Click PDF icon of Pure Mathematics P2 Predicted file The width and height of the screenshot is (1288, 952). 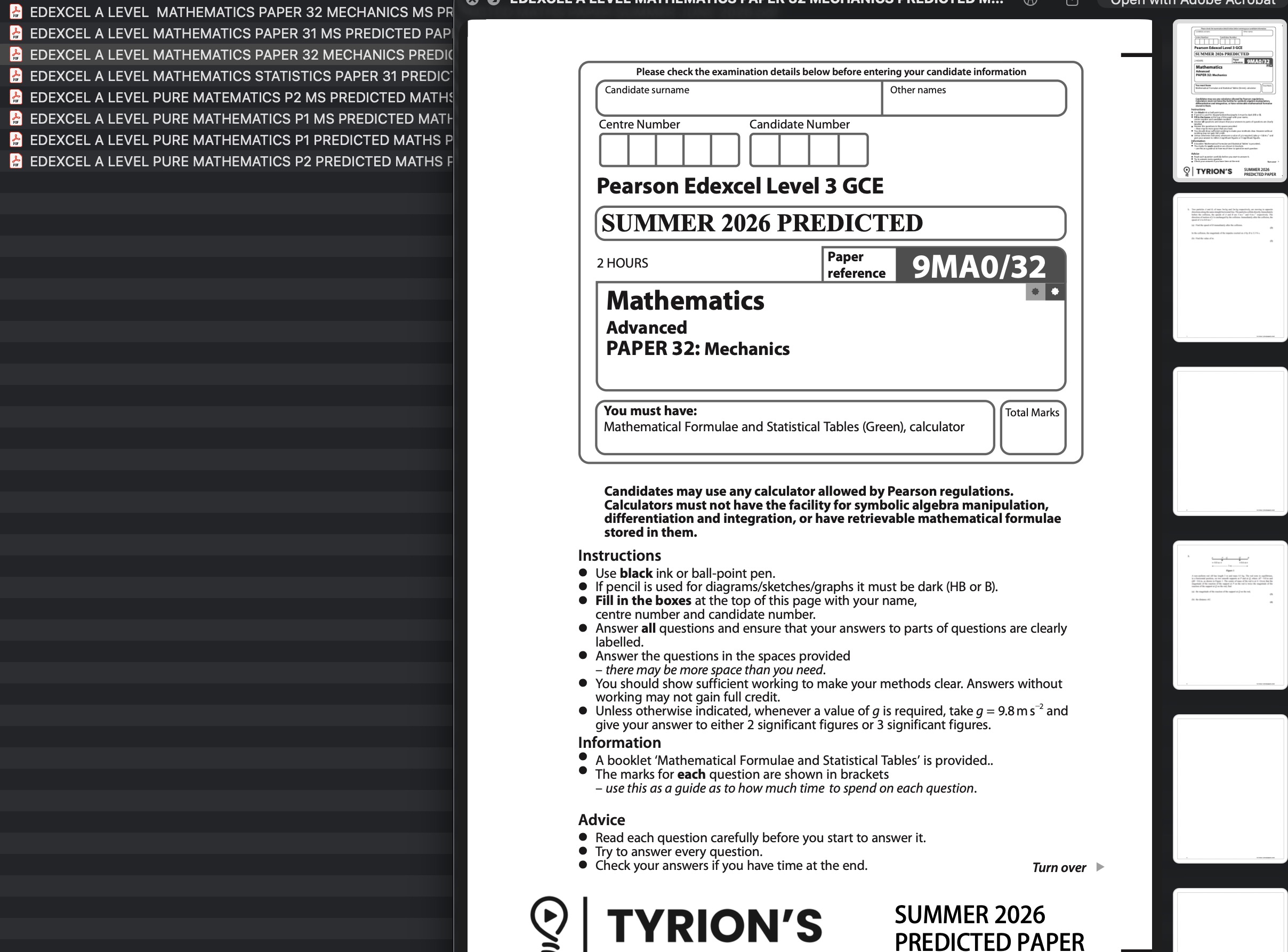[16, 161]
